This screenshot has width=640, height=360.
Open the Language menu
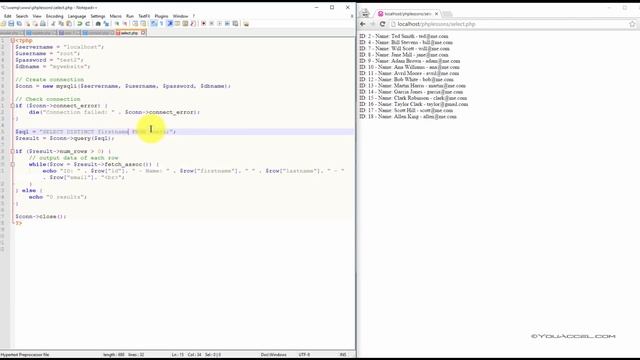tap(77, 16)
